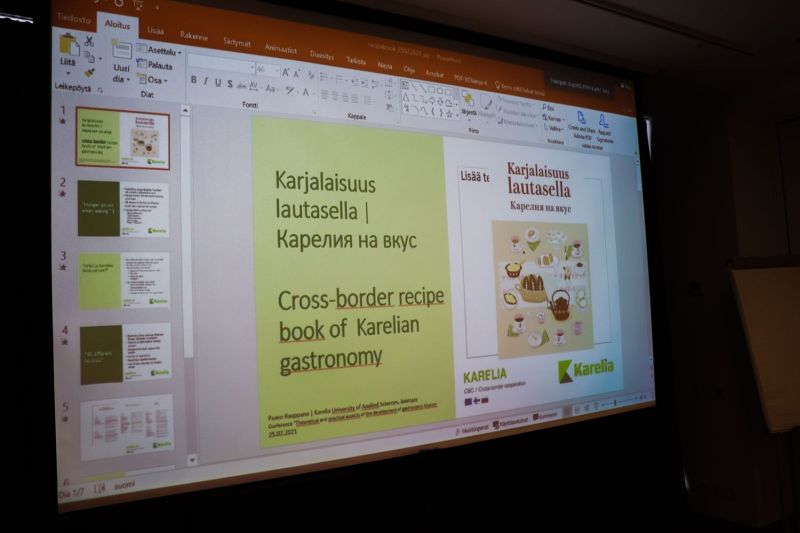The image size is (800, 533).
Task: Switch to the Diaesitys (Slide Show) tab
Action: tap(322, 55)
